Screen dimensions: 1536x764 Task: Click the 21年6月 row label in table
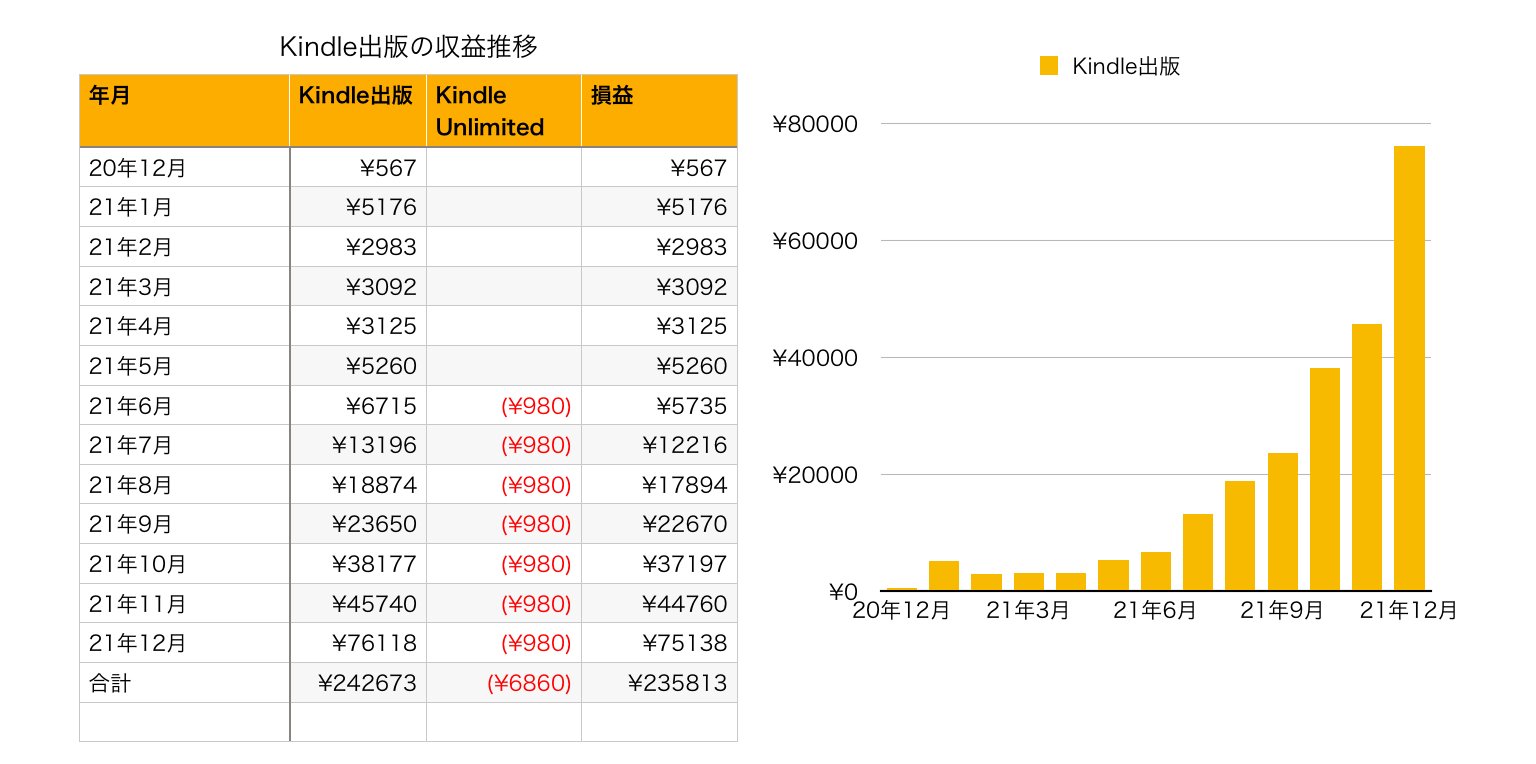tap(130, 406)
